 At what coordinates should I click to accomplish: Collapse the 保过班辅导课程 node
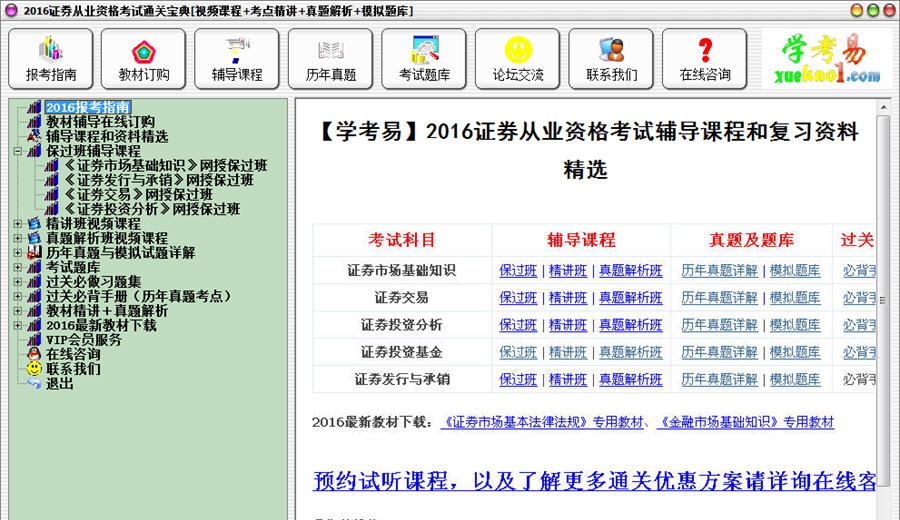18,152
